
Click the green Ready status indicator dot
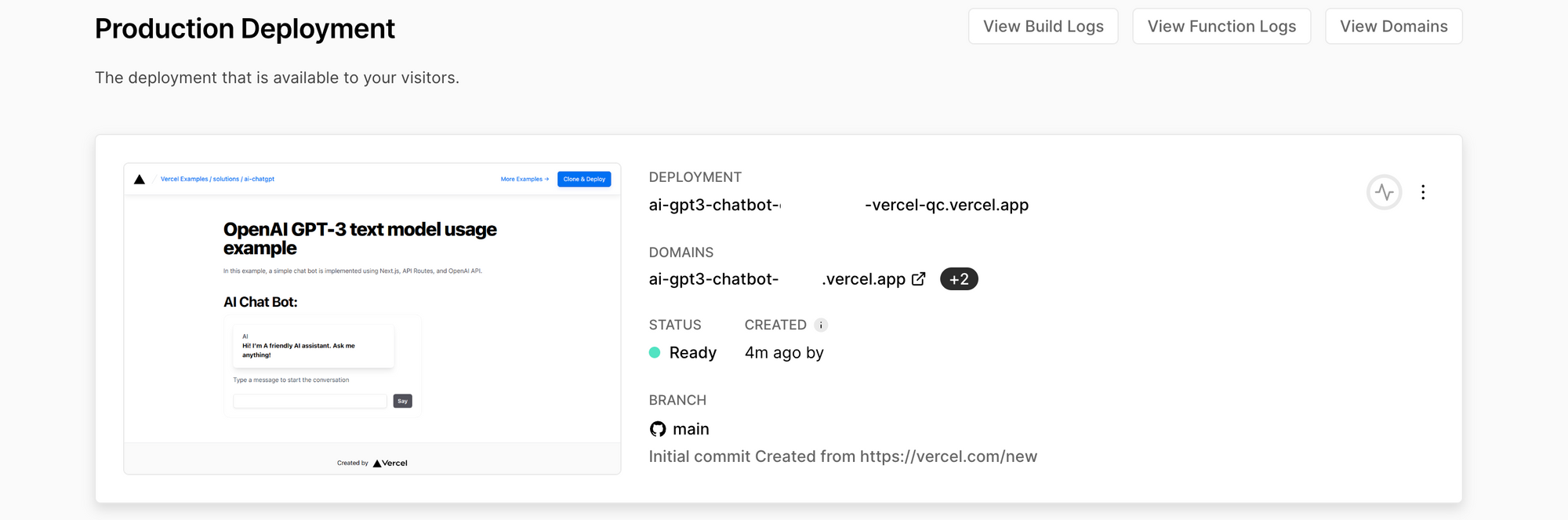[655, 353]
